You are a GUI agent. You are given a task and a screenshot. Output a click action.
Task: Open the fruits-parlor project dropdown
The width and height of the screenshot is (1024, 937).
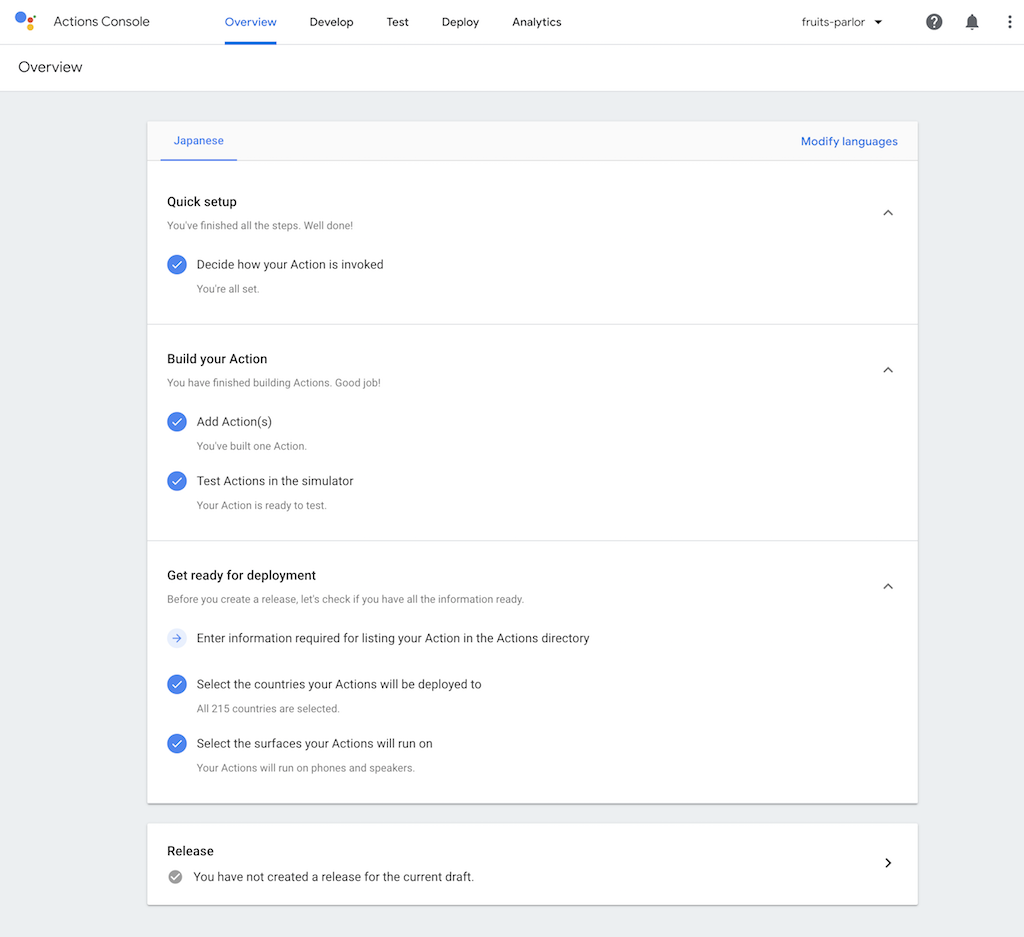[x=842, y=22]
